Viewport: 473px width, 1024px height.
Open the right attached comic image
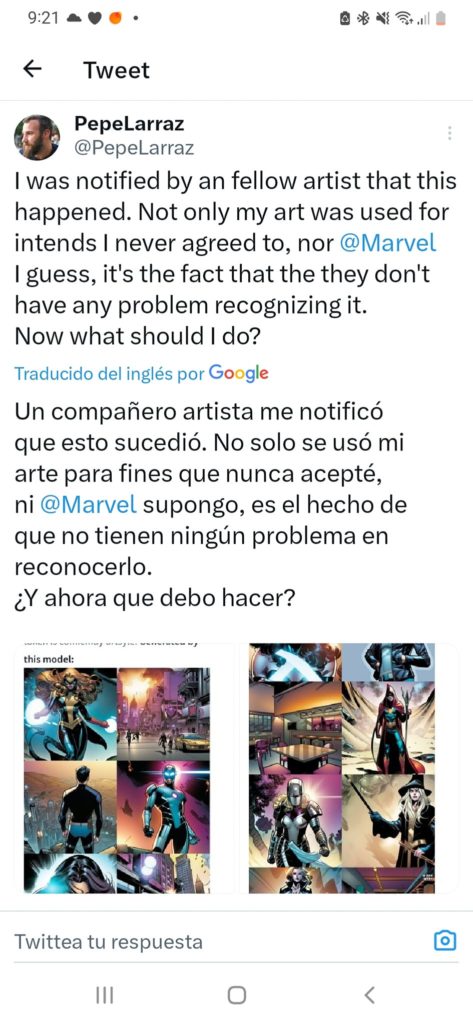[x=349, y=769]
